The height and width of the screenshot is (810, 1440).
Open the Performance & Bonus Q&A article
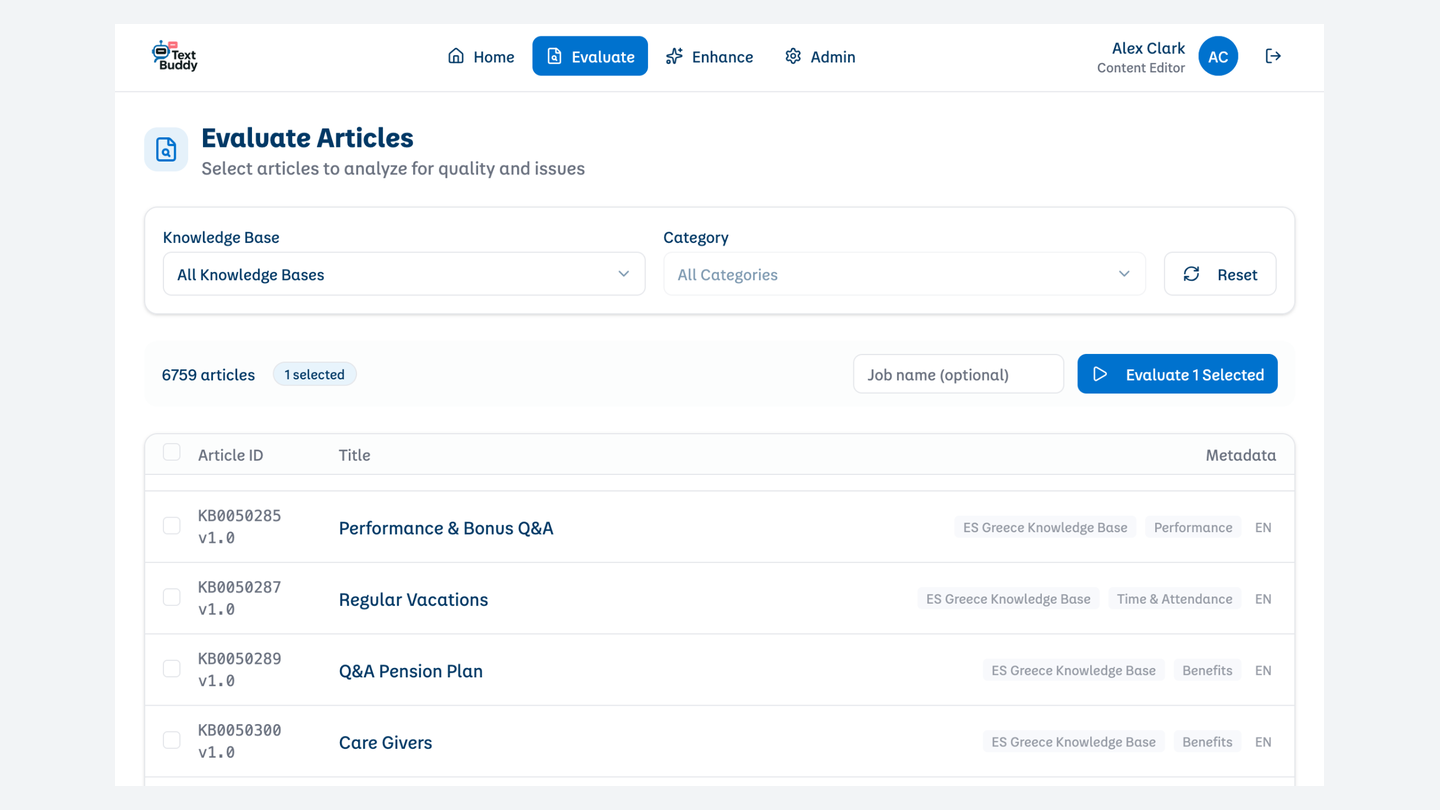[x=446, y=528]
